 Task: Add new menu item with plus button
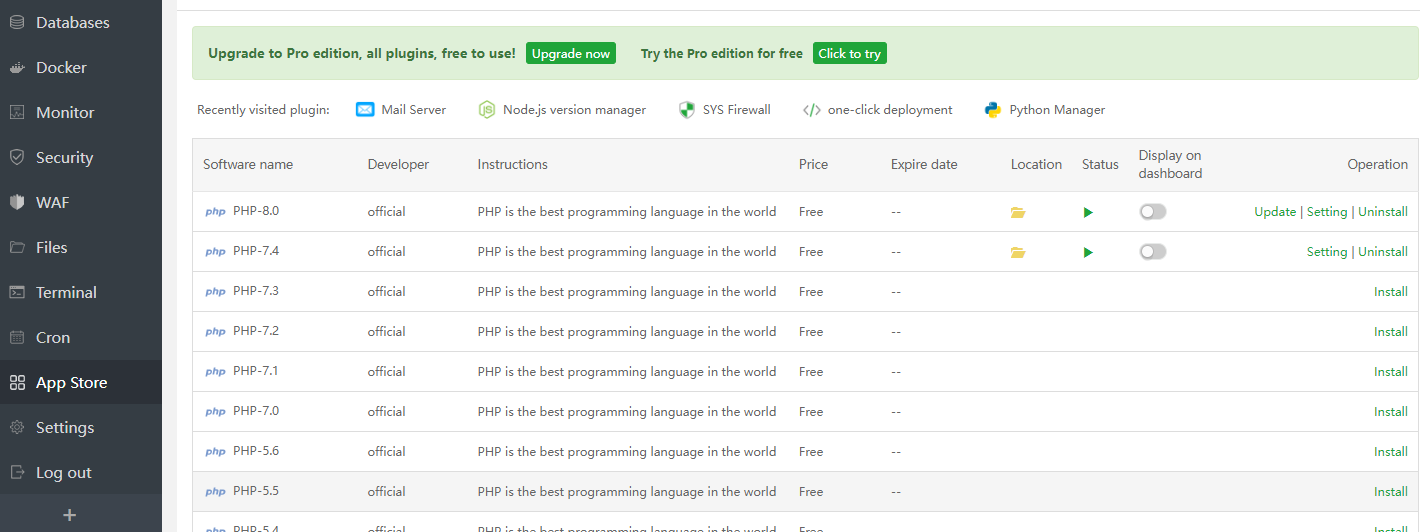click(69, 515)
